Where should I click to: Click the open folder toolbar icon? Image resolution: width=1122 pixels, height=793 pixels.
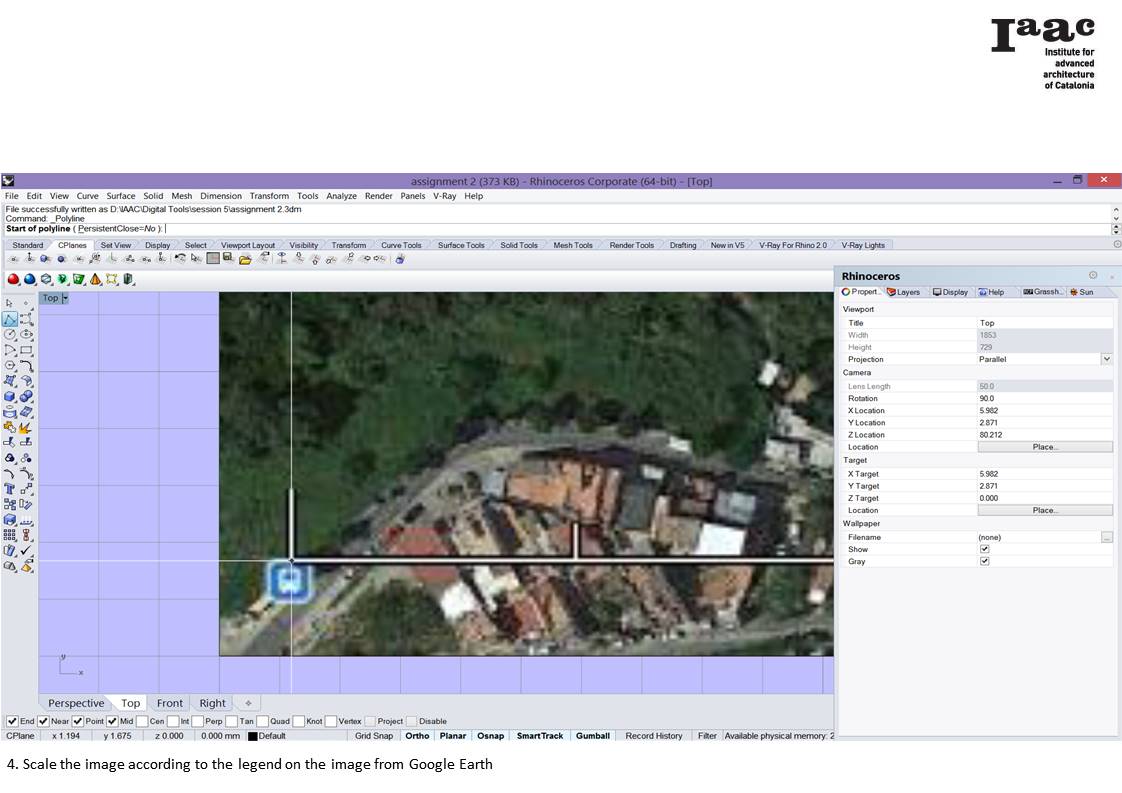coord(245,259)
